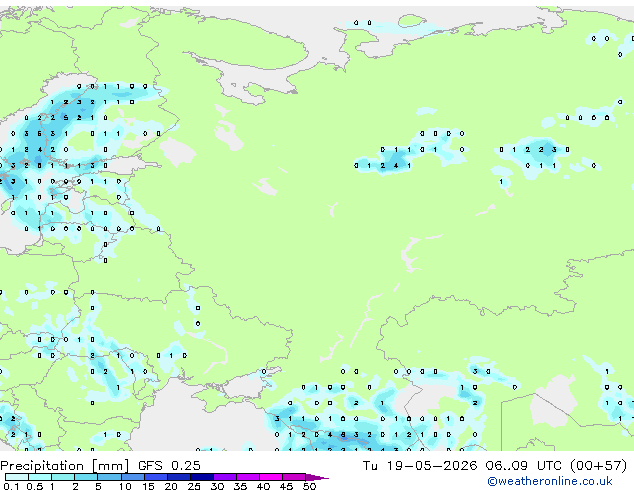The height and width of the screenshot is (490, 634).
Task: Select the 35–40 mm legend swatch
Action: coord(247,477)
